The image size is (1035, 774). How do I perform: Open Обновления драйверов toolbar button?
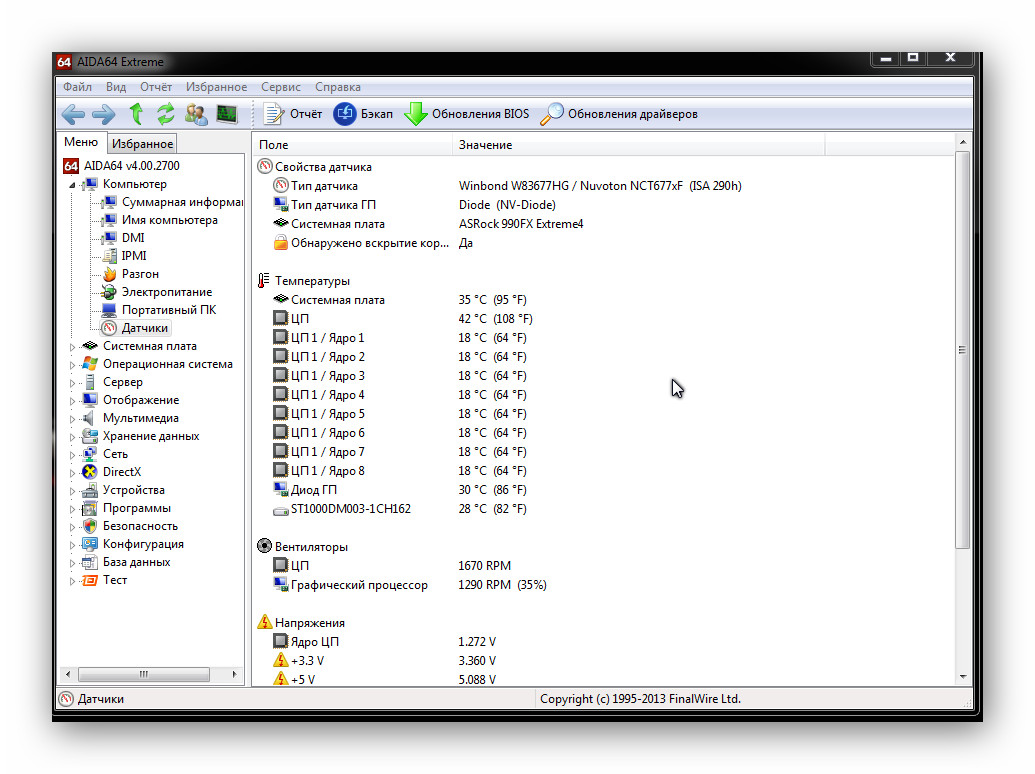pyautogui.click(x=618, y=114)
